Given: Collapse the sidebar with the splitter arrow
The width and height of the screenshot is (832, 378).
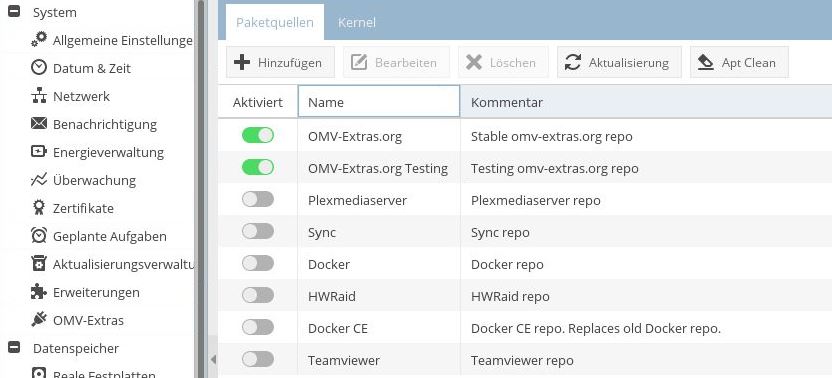Looking at the screenshot, I should (x=213, y=359).
